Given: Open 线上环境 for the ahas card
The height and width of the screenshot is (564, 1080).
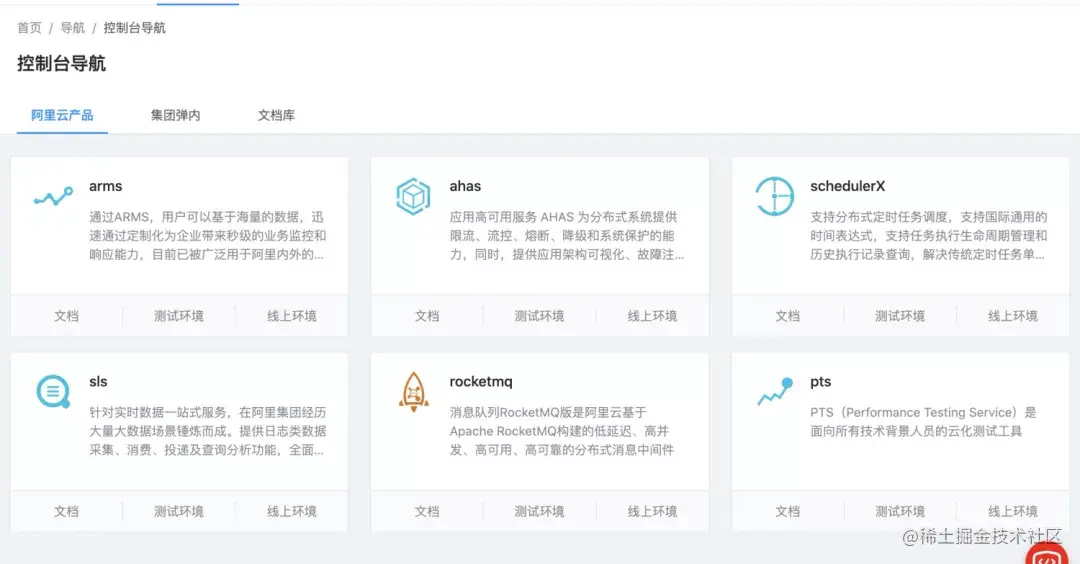Looking at the screenshot, I should 652,316.
